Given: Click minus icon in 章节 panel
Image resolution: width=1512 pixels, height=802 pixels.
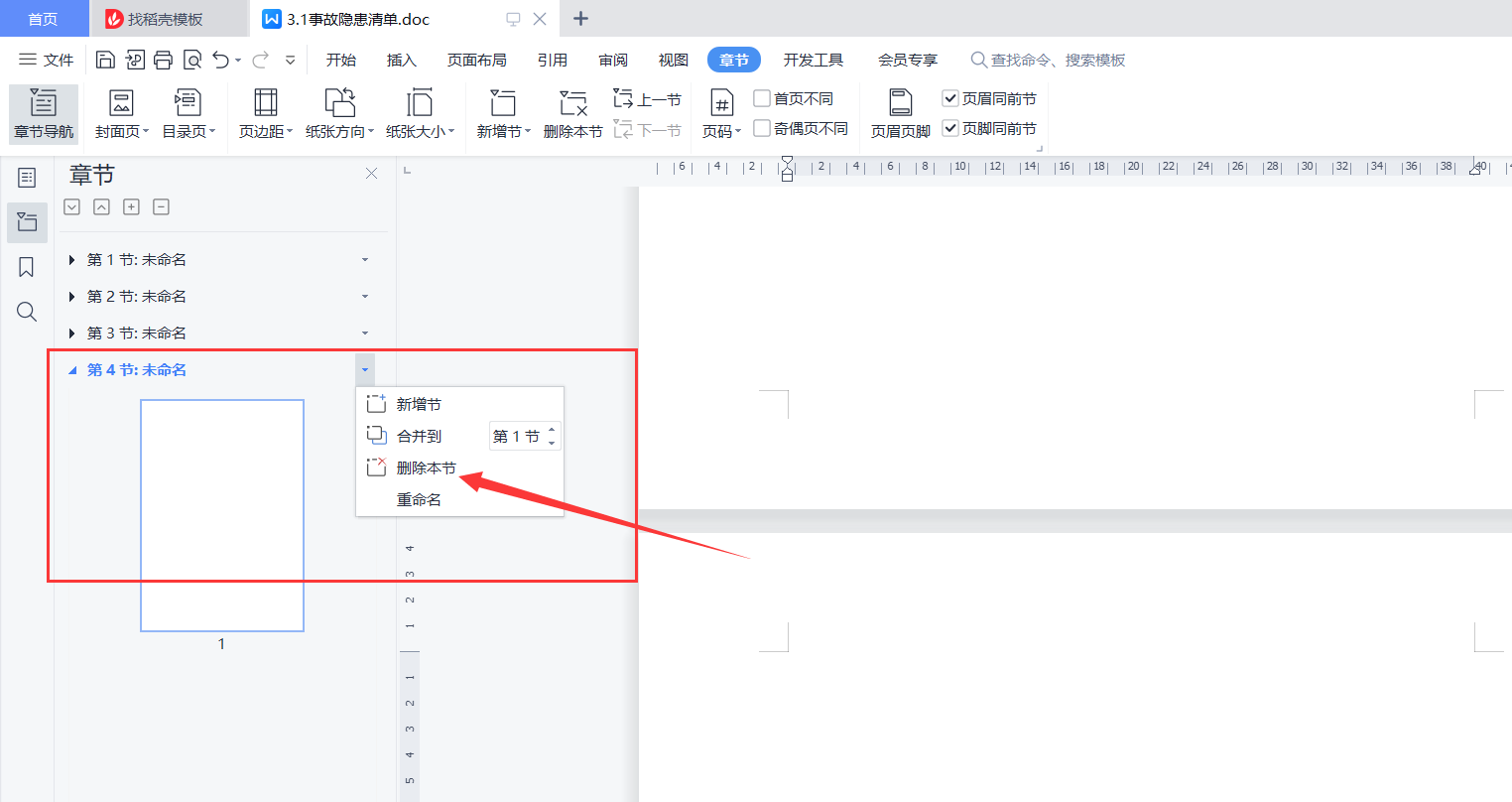Looking at the screenshot, I should (x=161, y=206).
